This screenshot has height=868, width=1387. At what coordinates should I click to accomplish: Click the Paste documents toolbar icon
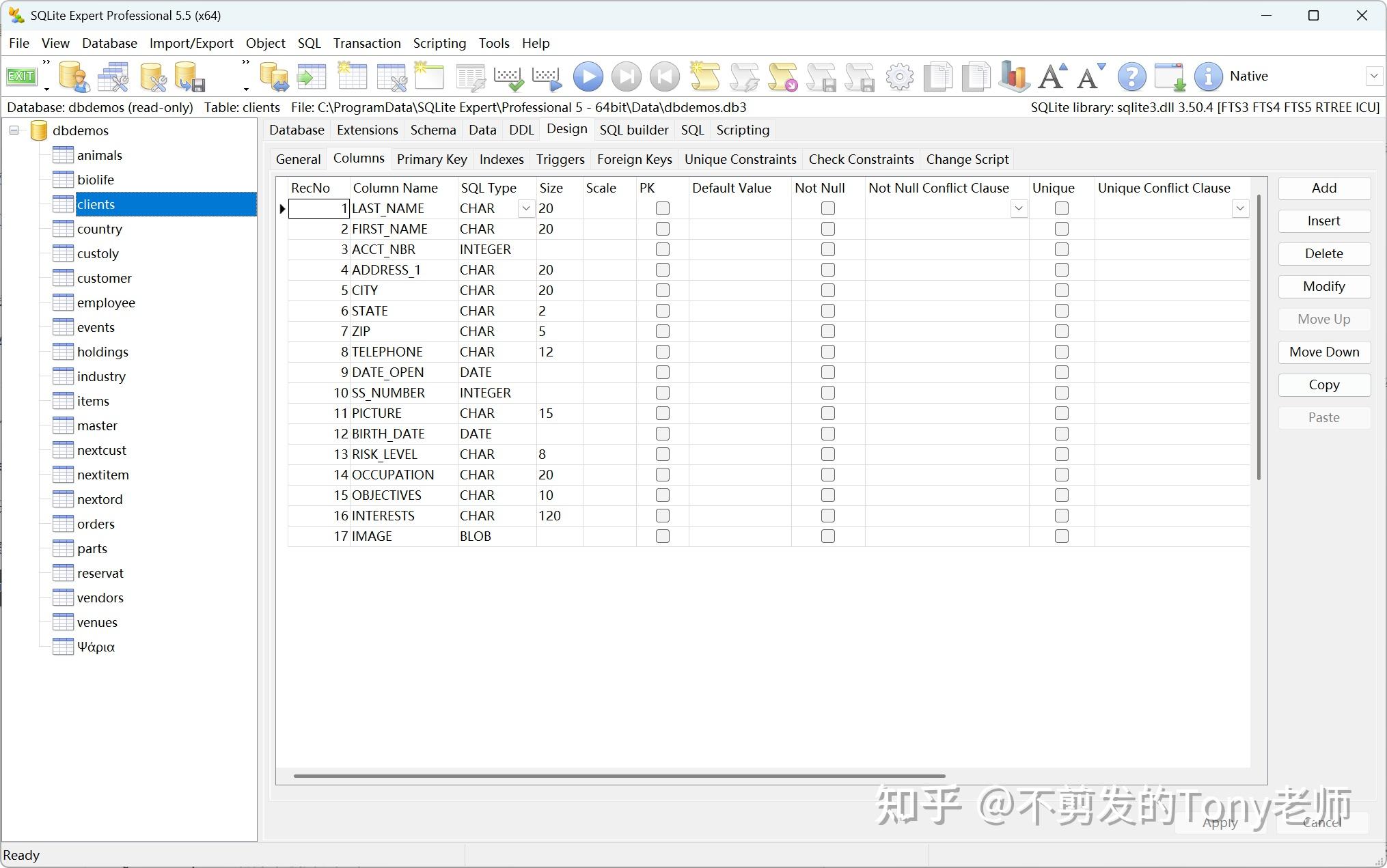976,76
